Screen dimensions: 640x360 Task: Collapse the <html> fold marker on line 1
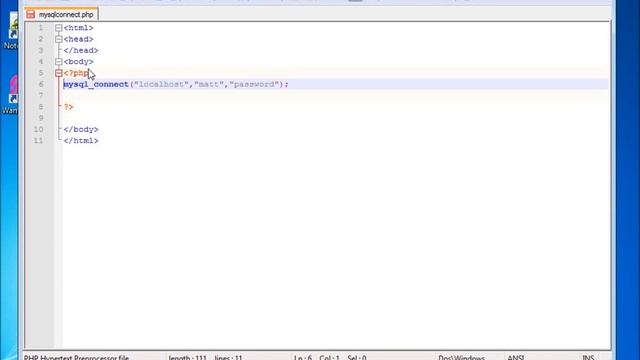[x=58, y=28]
